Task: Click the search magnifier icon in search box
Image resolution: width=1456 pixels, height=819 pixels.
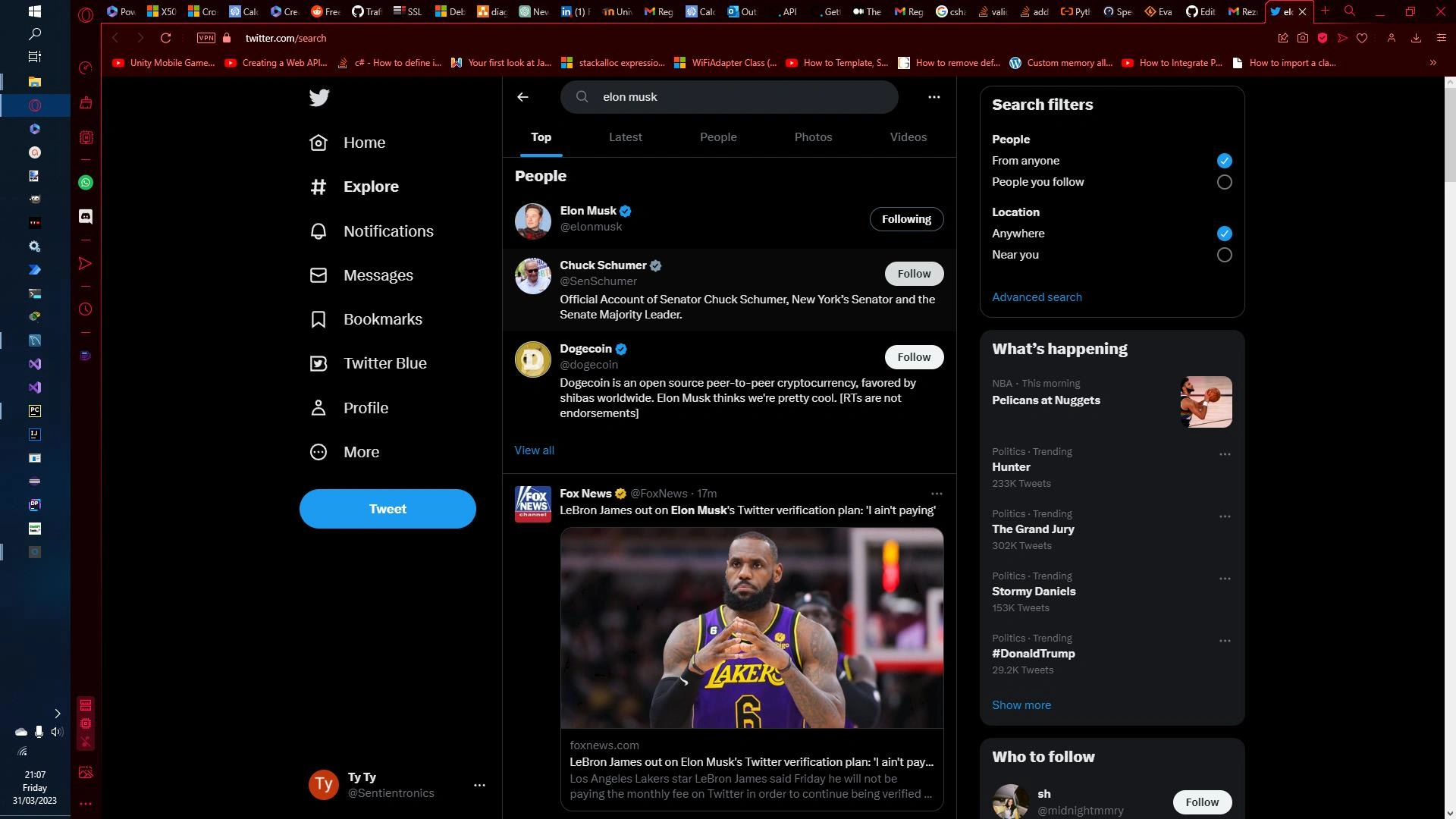Action: (582, 97)
